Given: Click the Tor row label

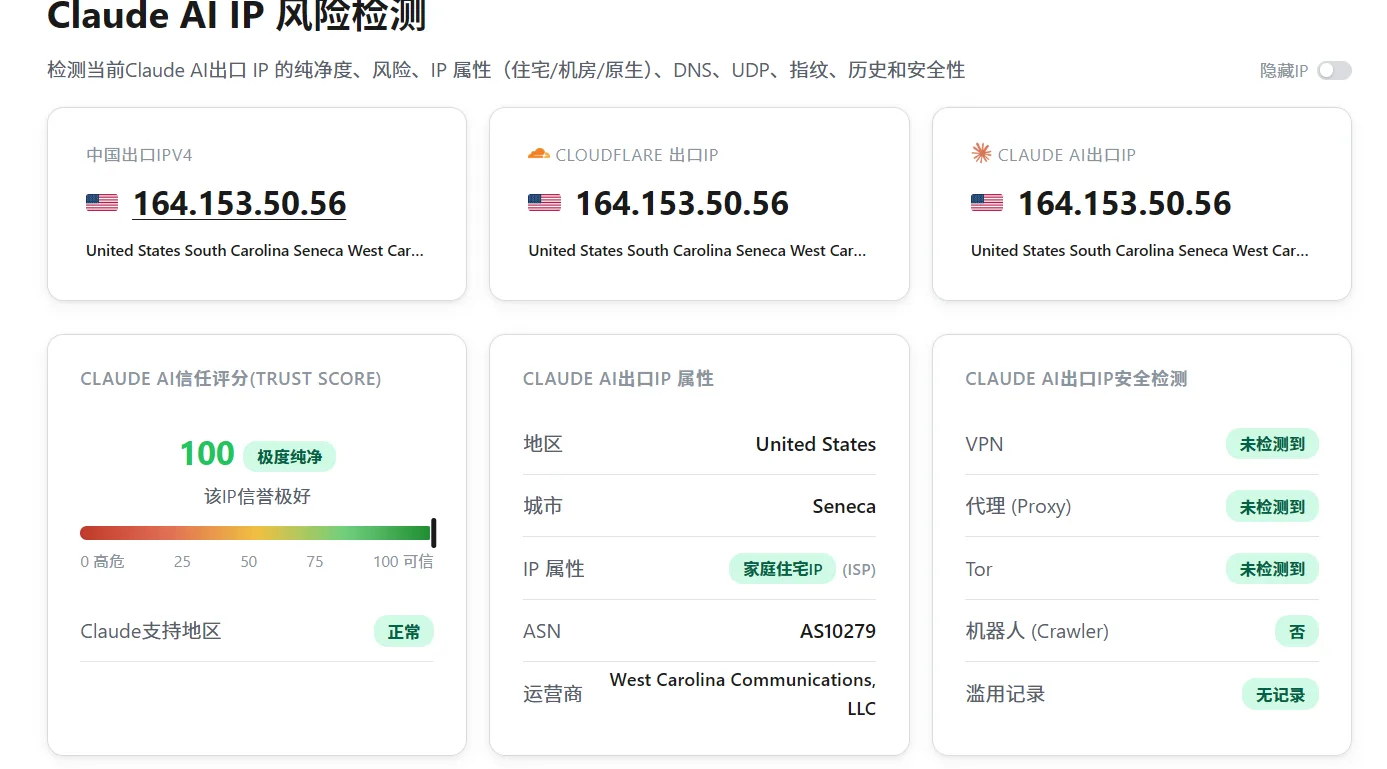Looking at the screenshot, I should pos(979,569).
